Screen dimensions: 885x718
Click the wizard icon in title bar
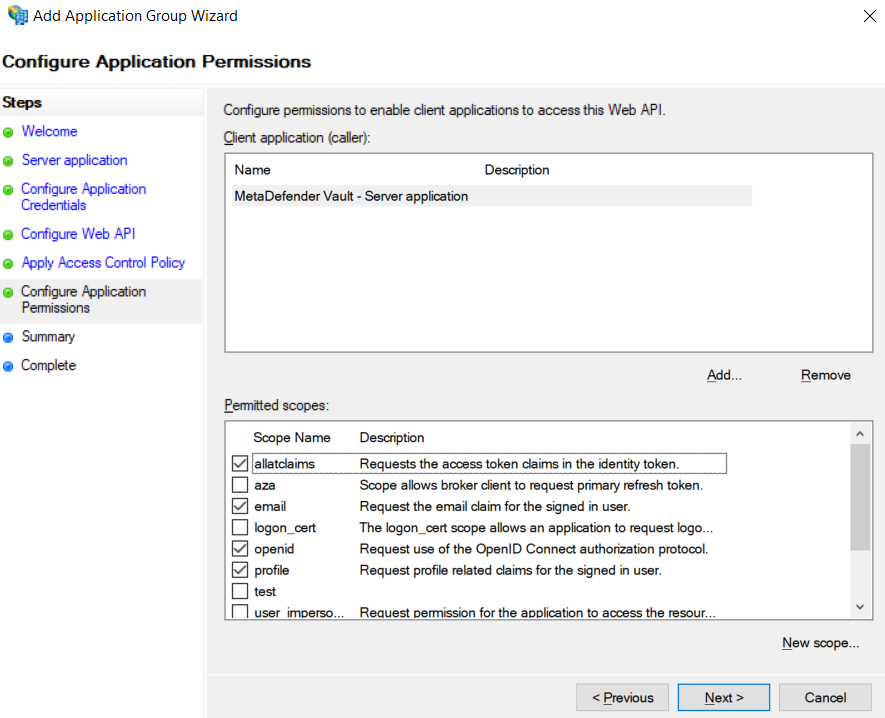[x=17, y=15]
